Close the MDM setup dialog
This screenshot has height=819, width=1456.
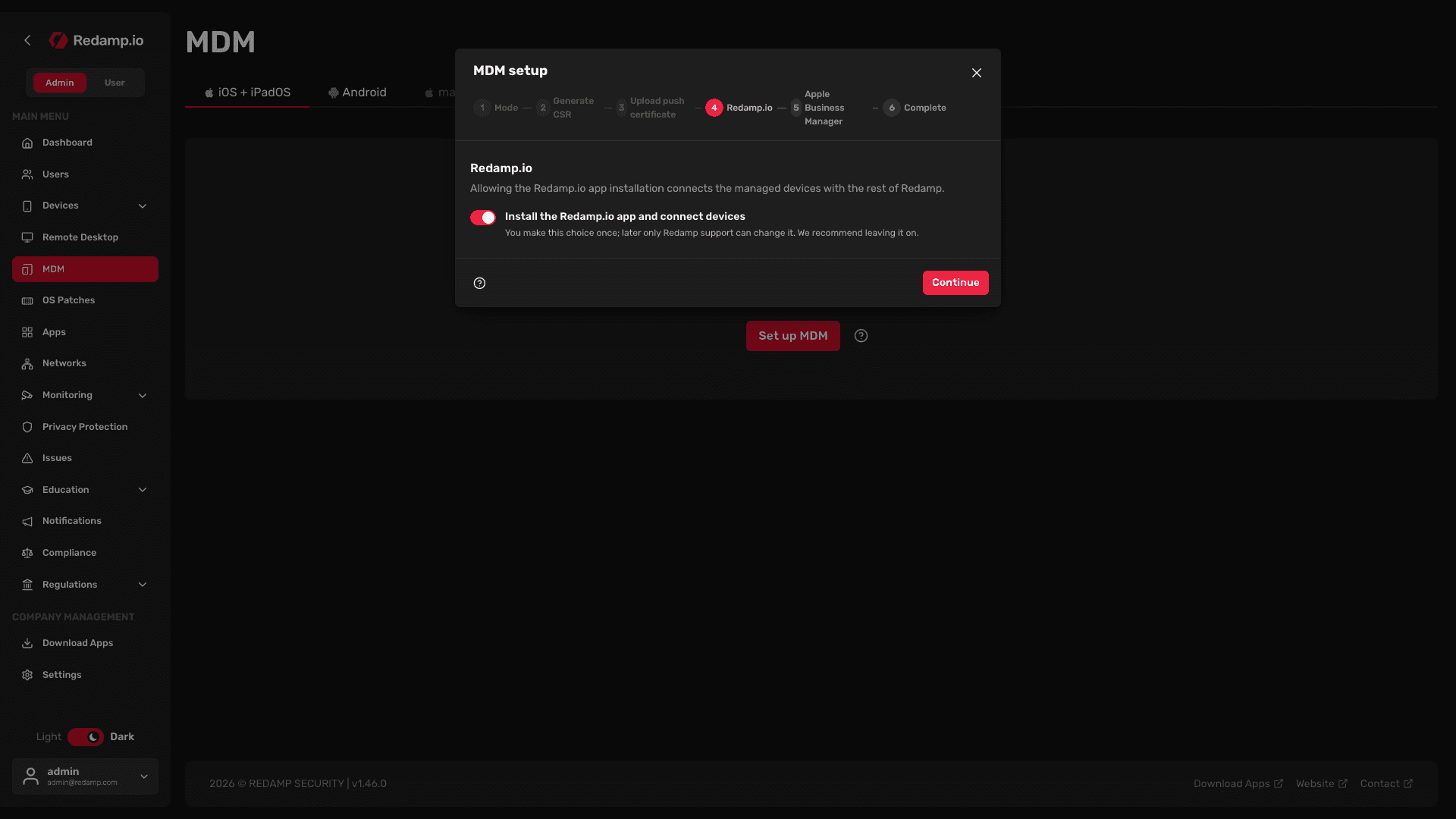click(x=977, y=73)
